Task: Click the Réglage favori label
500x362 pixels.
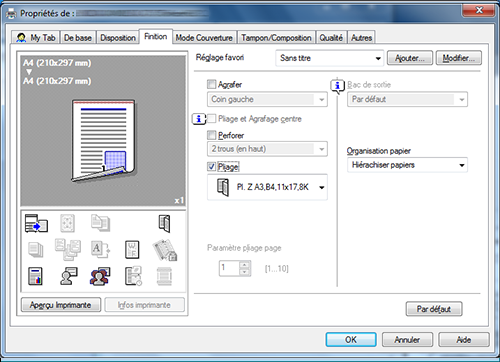Action: click(x=220, y=58)
